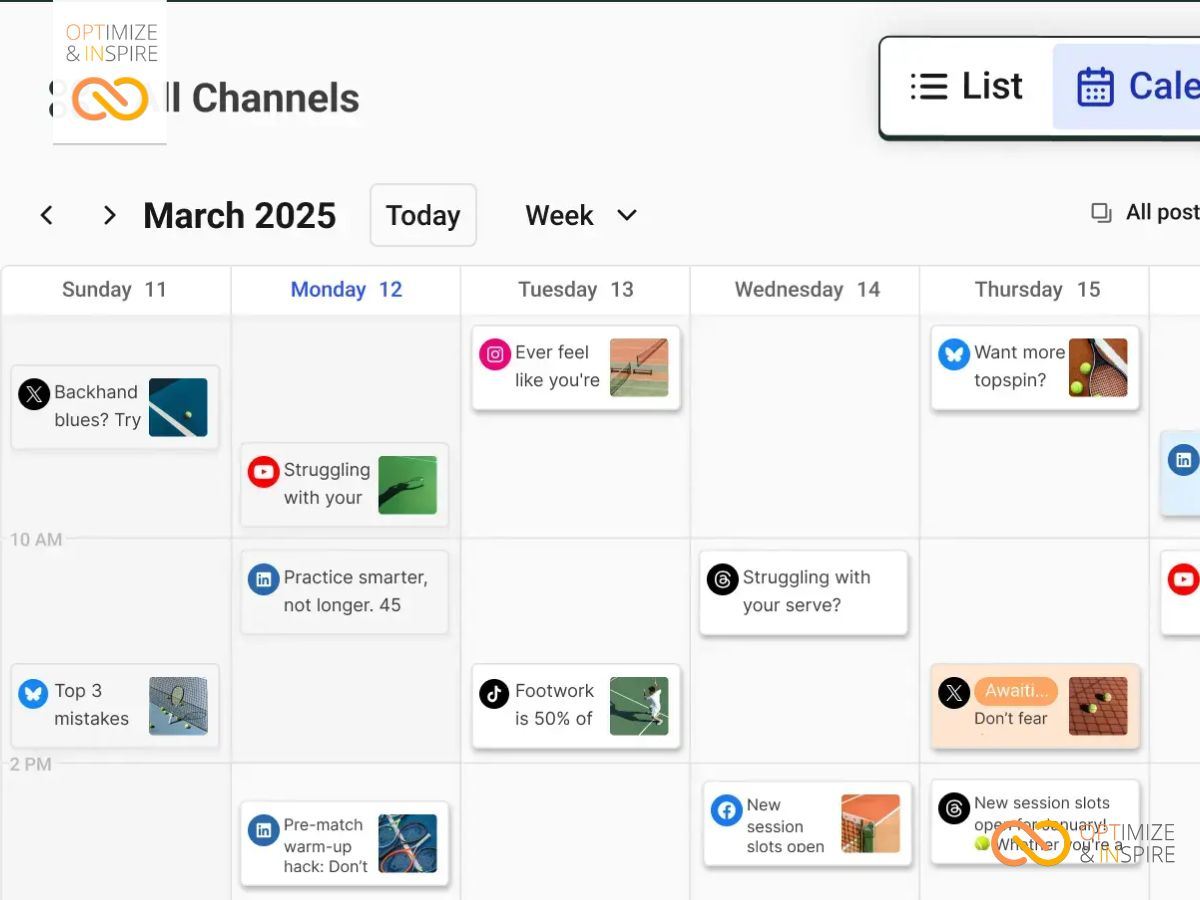Go to previous week with left chevron

(46, 215)
